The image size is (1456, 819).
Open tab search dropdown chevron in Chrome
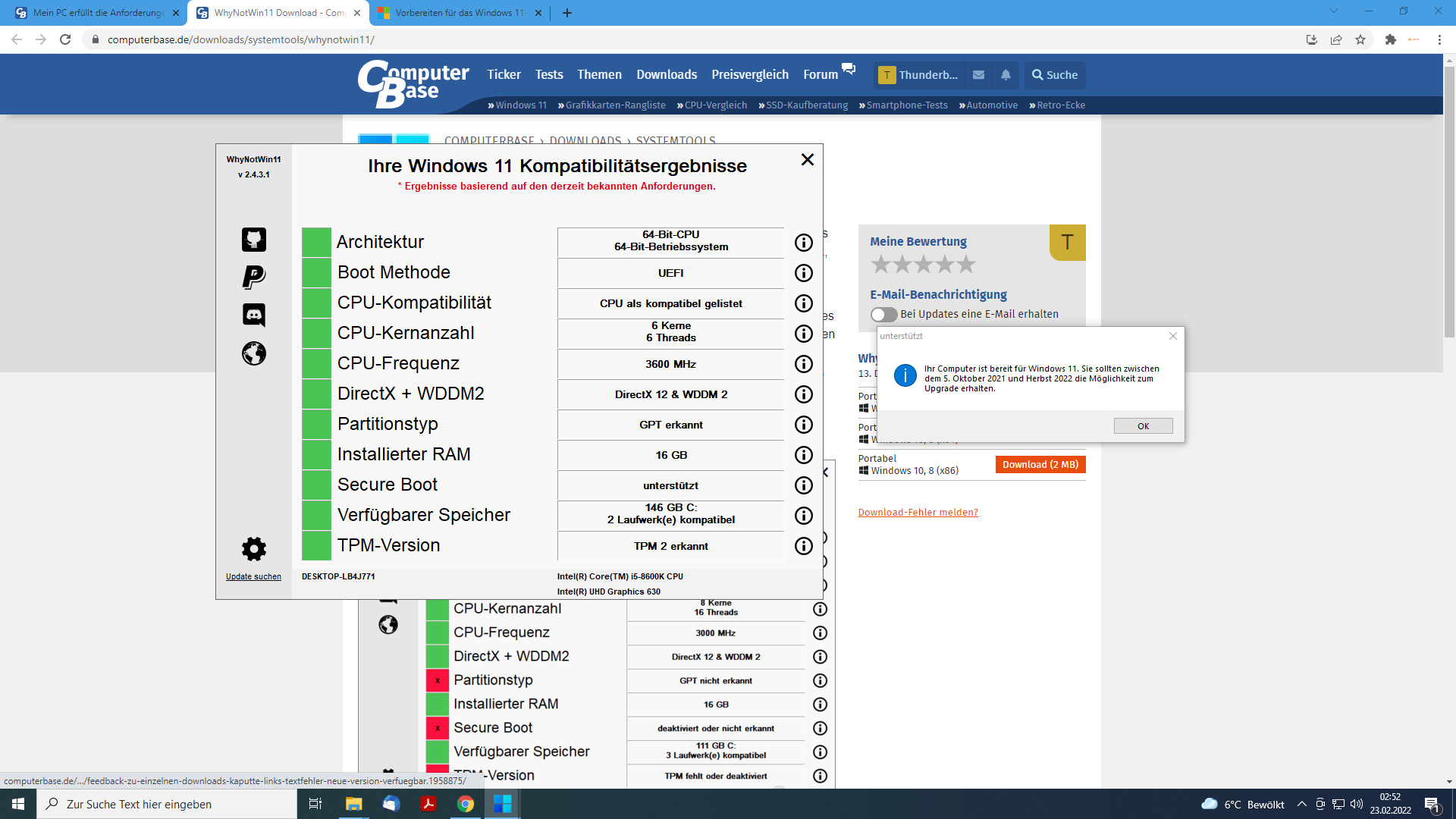[1333, 11]
